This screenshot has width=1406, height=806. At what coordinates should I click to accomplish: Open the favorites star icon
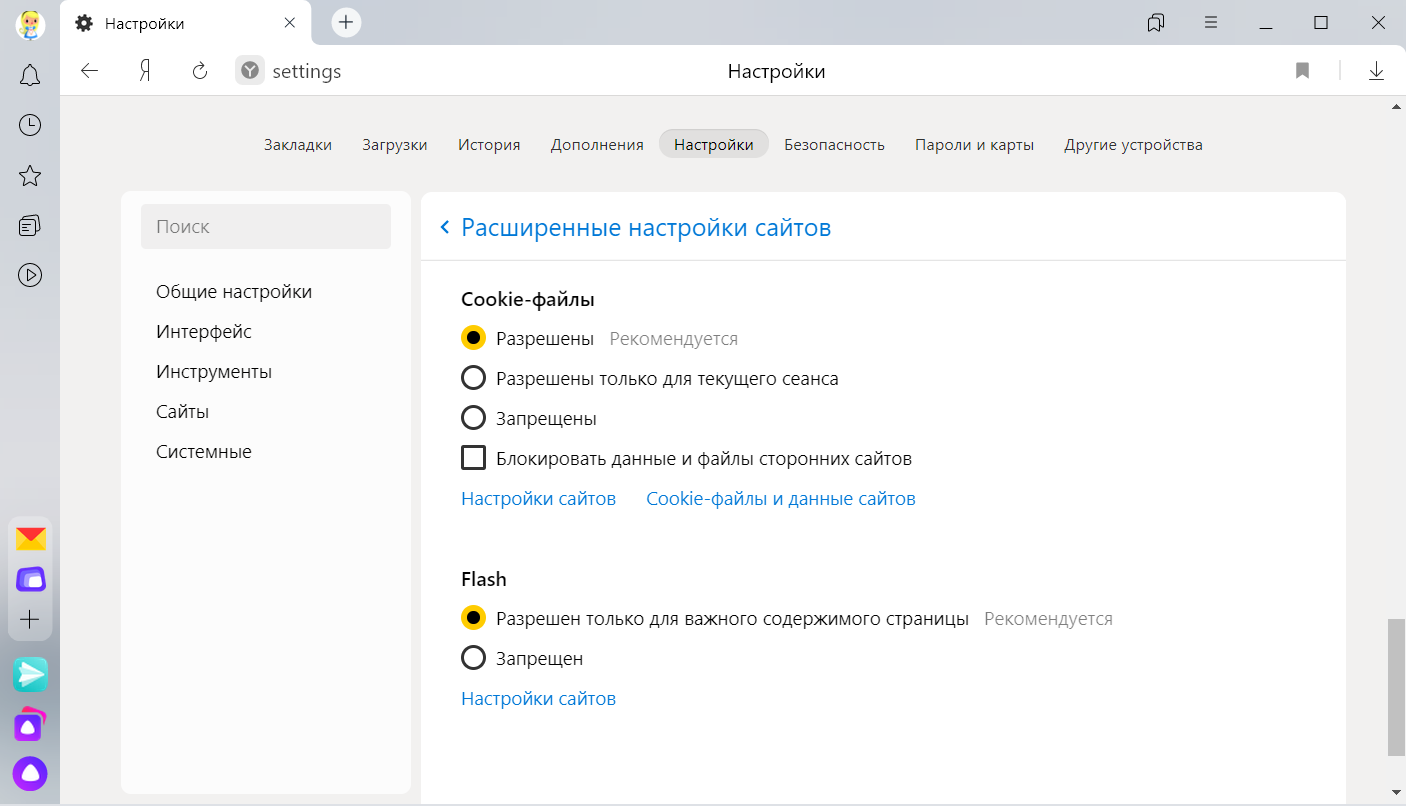30,176
